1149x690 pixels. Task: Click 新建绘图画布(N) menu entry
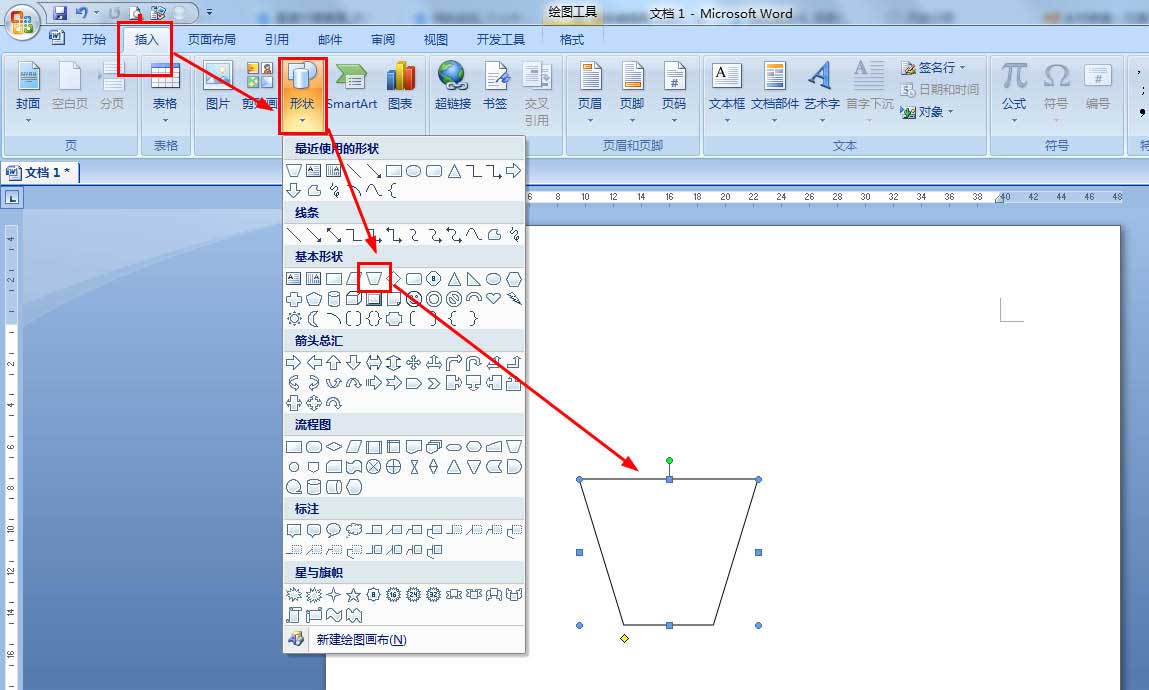point(404,639)
